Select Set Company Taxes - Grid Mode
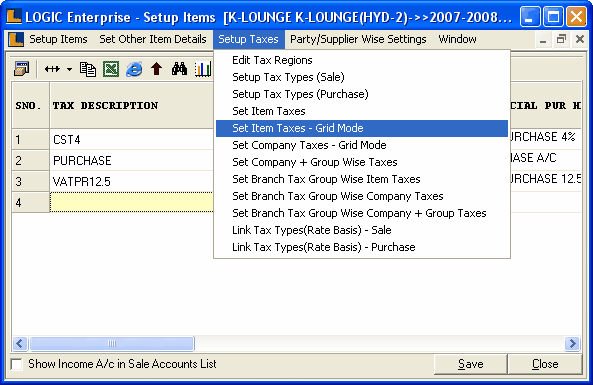 [x=362, y=145]
